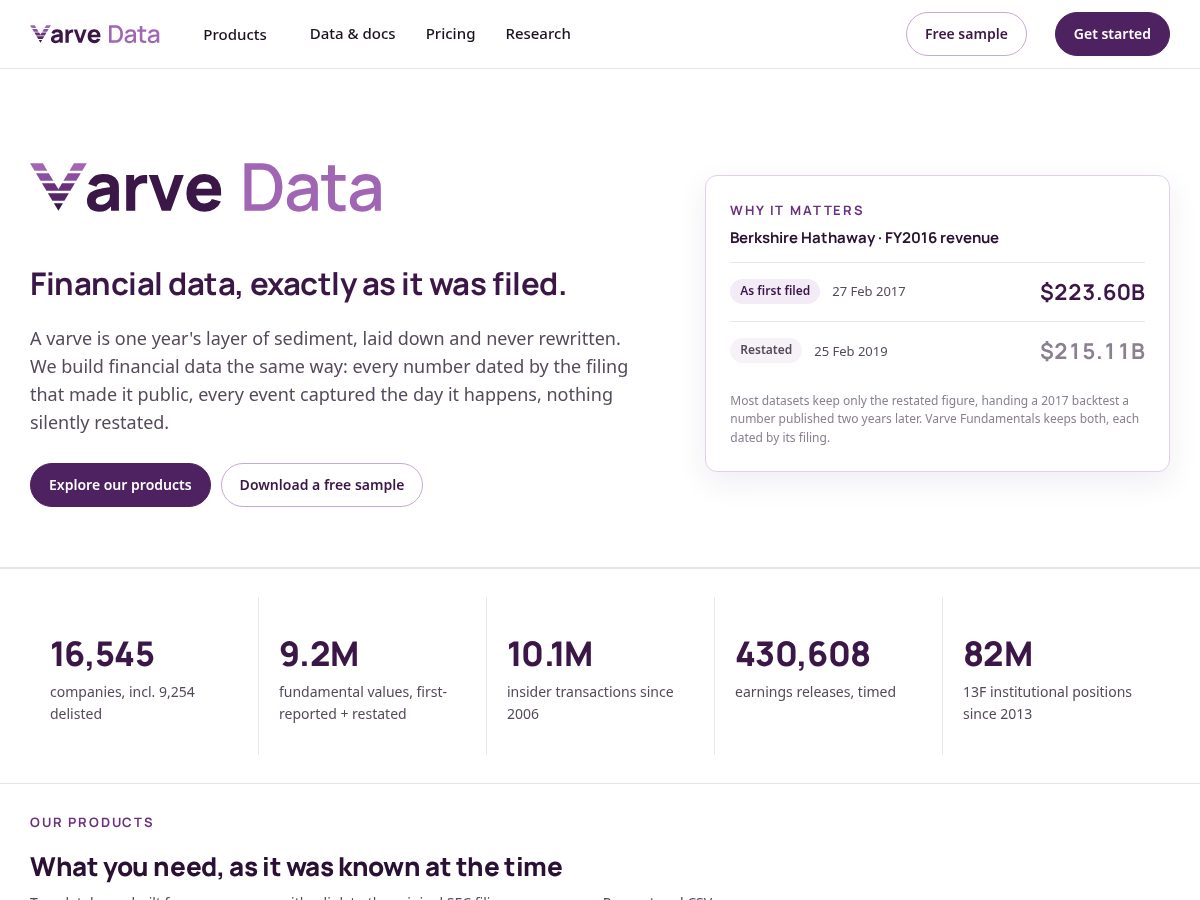
Task: Click the 25 Feb 2019 filing date
Action: [x=851, y=351]
